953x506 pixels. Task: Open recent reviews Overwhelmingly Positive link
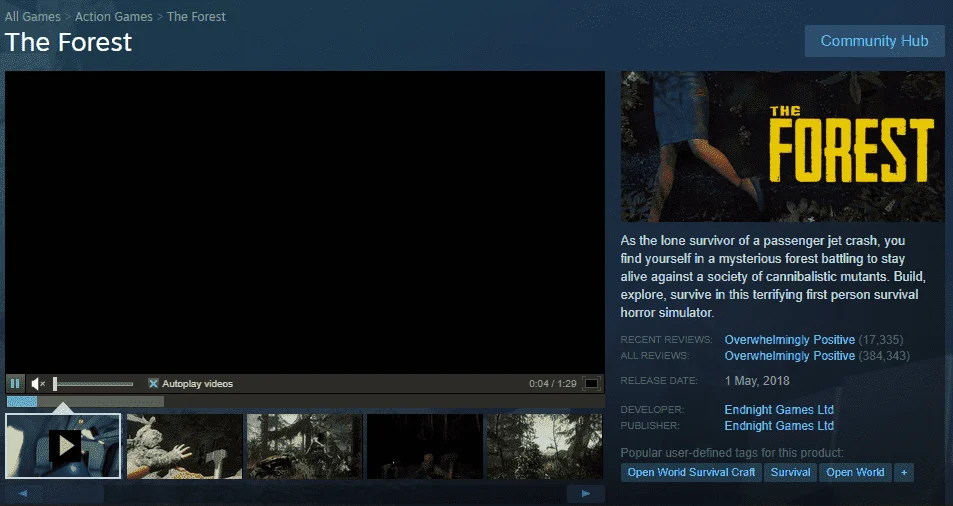(x=790, y=340)
